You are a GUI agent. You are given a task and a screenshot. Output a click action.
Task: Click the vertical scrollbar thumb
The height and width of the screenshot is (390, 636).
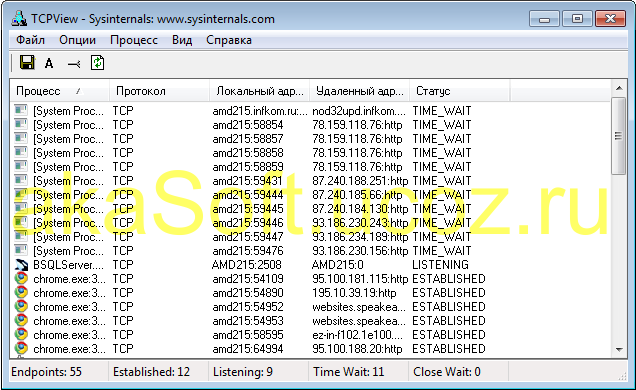coord(619,136)
